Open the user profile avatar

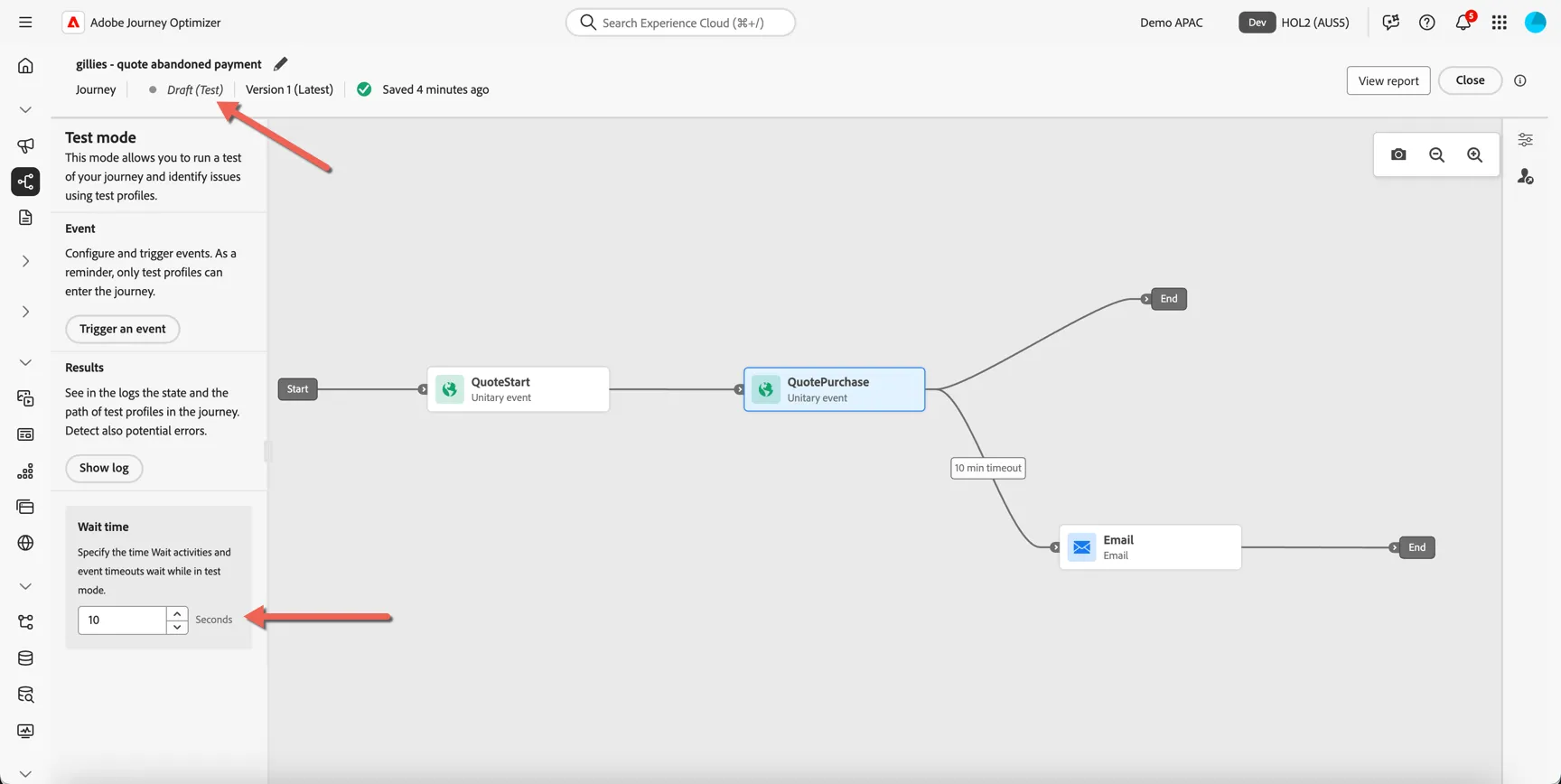coord(1535,23)
